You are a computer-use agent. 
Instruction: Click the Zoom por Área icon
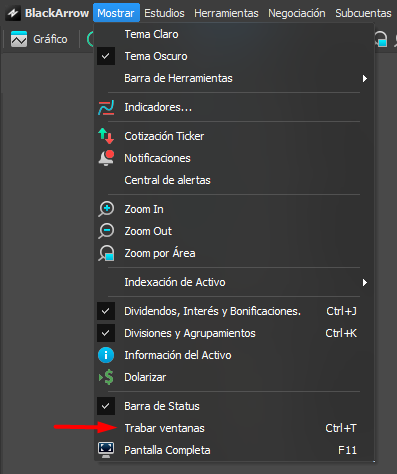coord(106,253)
